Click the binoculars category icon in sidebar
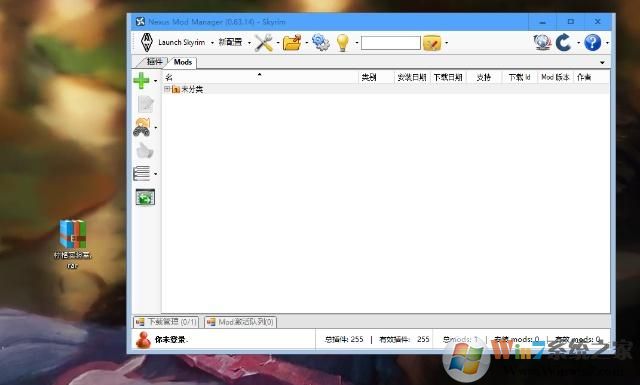 pos(142,127)
